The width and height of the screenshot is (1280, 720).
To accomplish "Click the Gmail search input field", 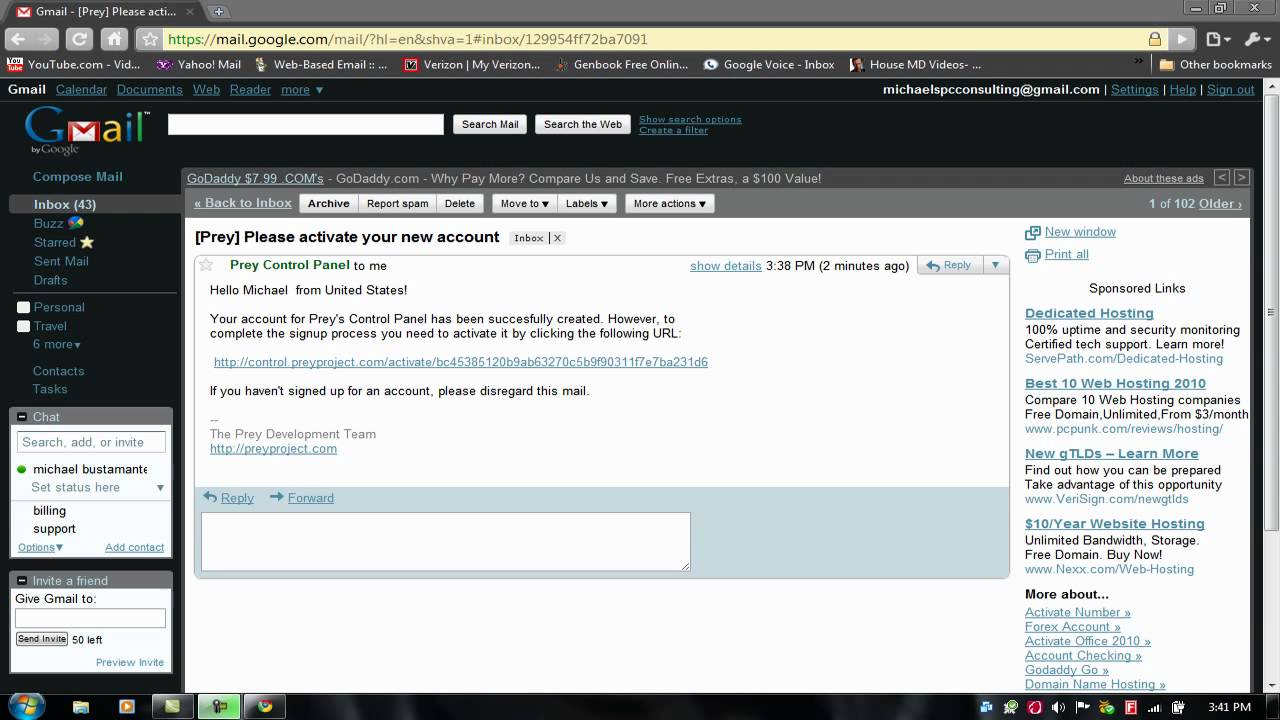I will 306,124.
